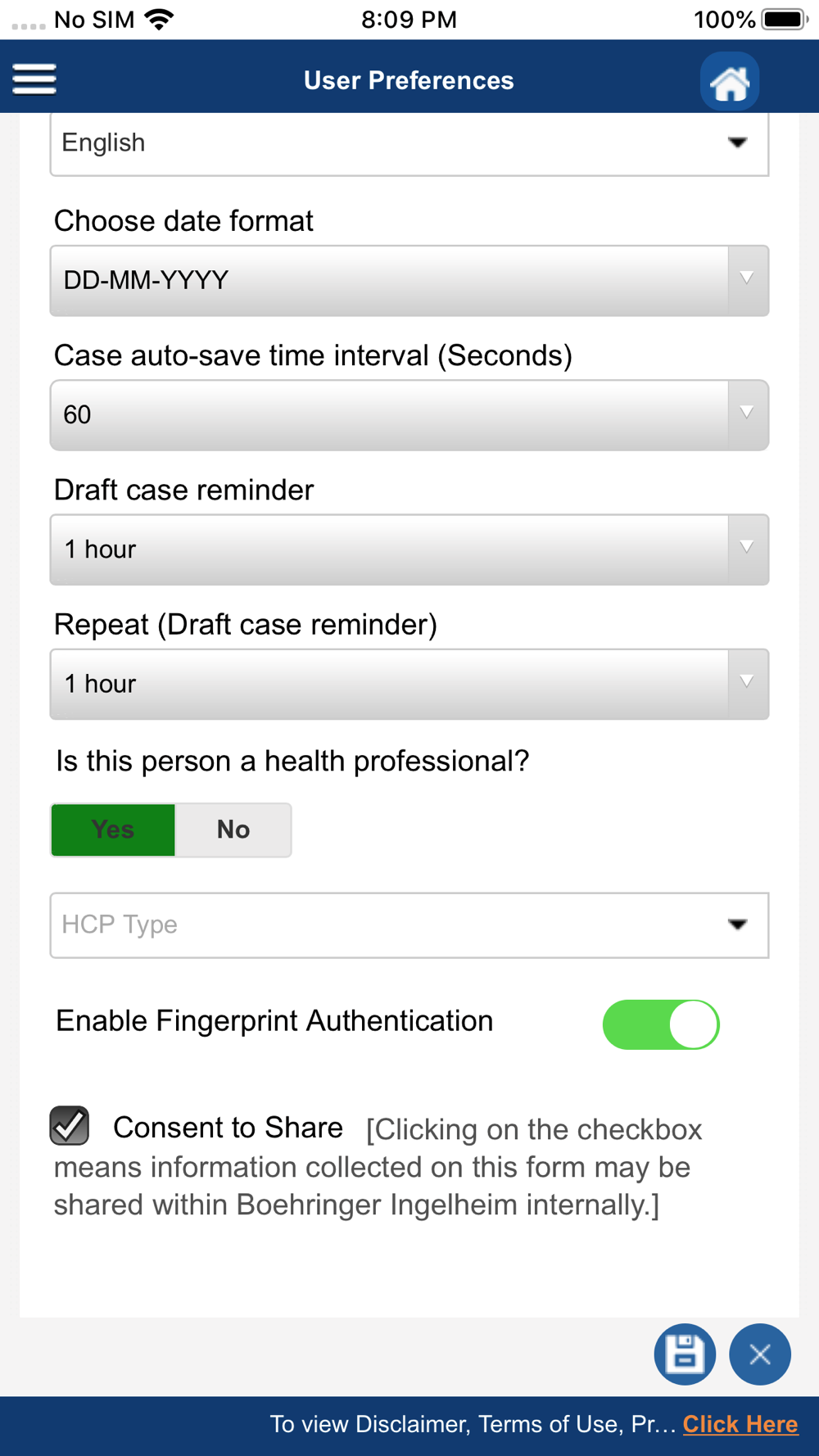Cancel using the round X icon

(x=760, y=1354)
